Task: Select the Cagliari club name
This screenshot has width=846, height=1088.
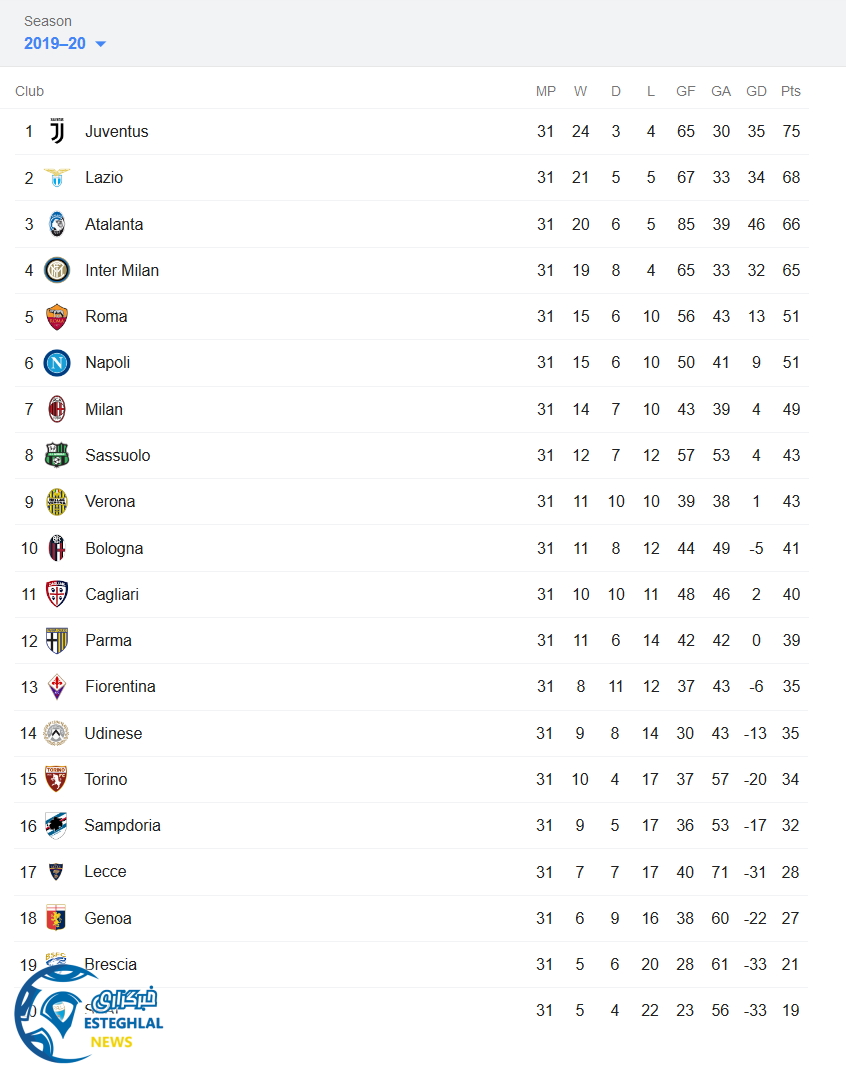Action: pyautogui.click(x=112, y=594)
